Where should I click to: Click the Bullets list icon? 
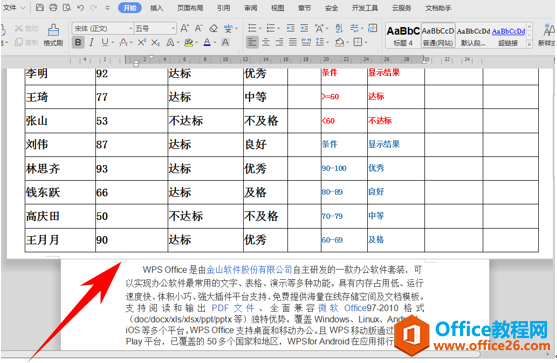252,28
